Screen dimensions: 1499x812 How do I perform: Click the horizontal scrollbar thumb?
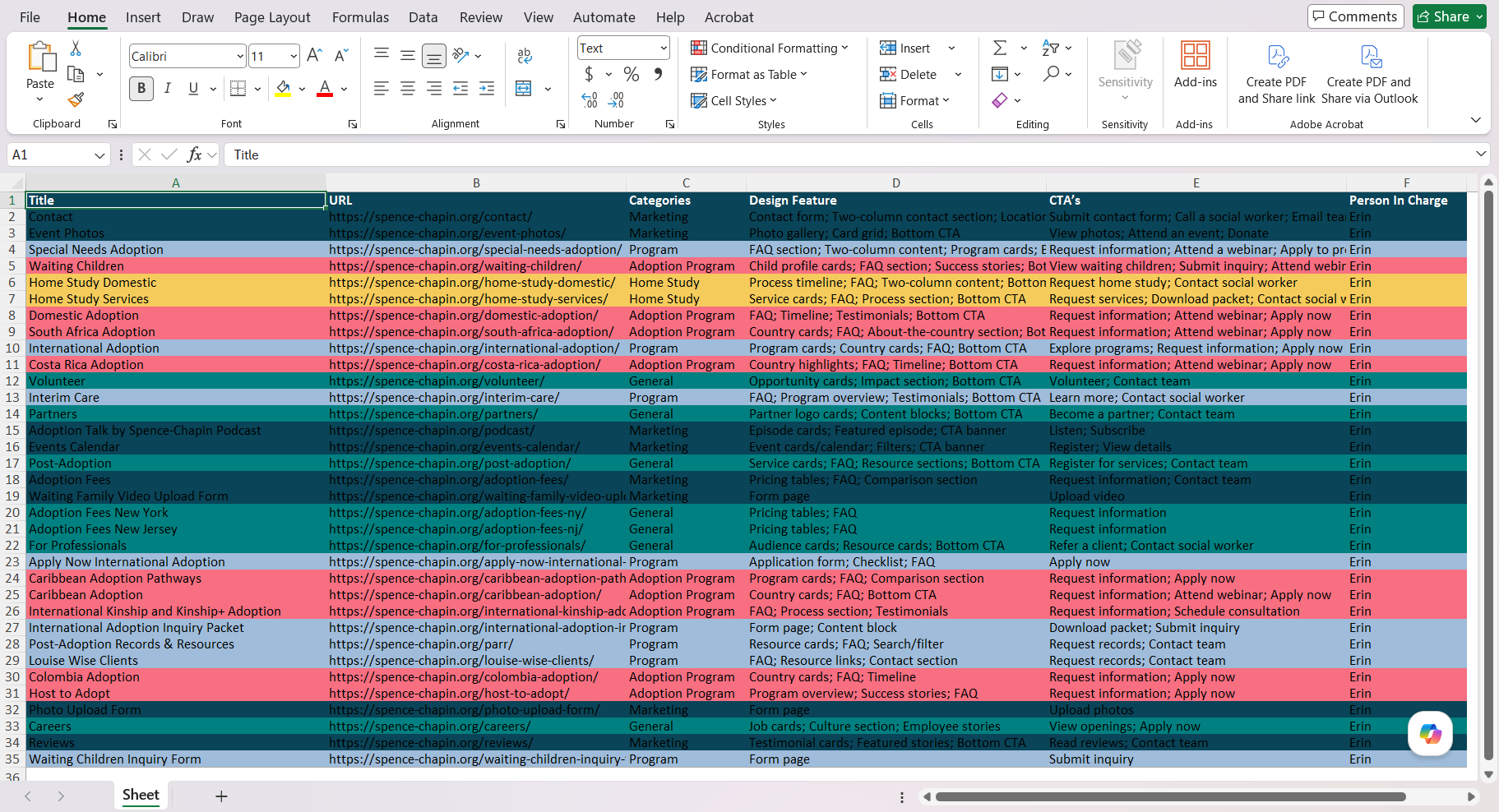pos(1170,796)
